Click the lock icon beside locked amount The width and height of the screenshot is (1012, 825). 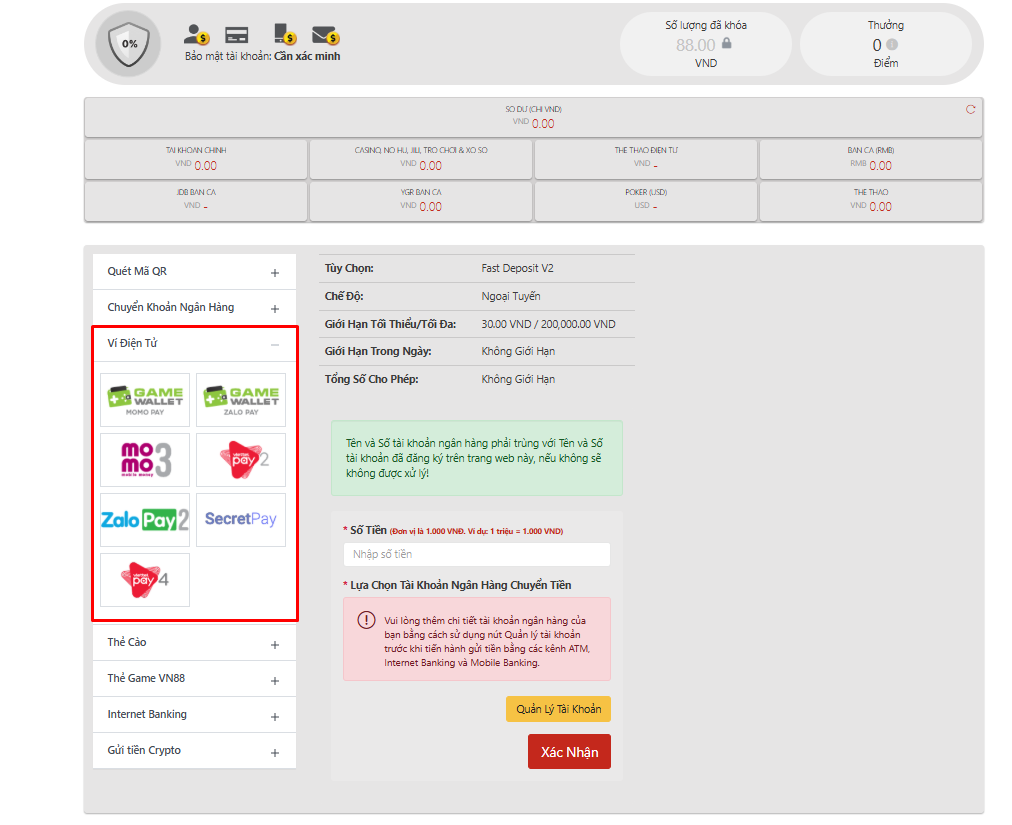727,43
